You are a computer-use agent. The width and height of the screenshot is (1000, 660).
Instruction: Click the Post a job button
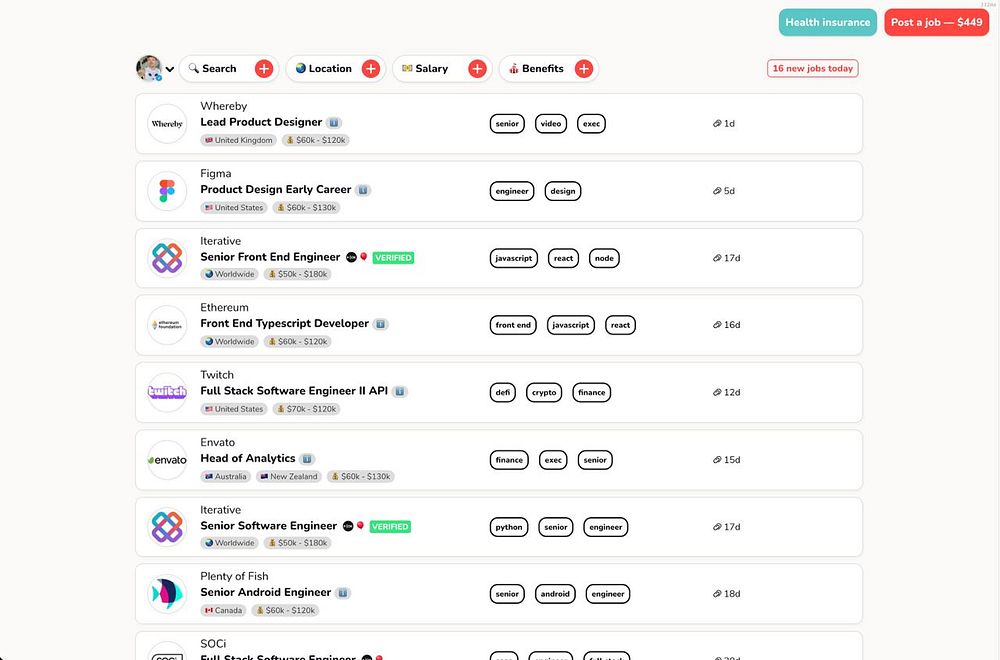pyautogui.click(x=936, y=22)
